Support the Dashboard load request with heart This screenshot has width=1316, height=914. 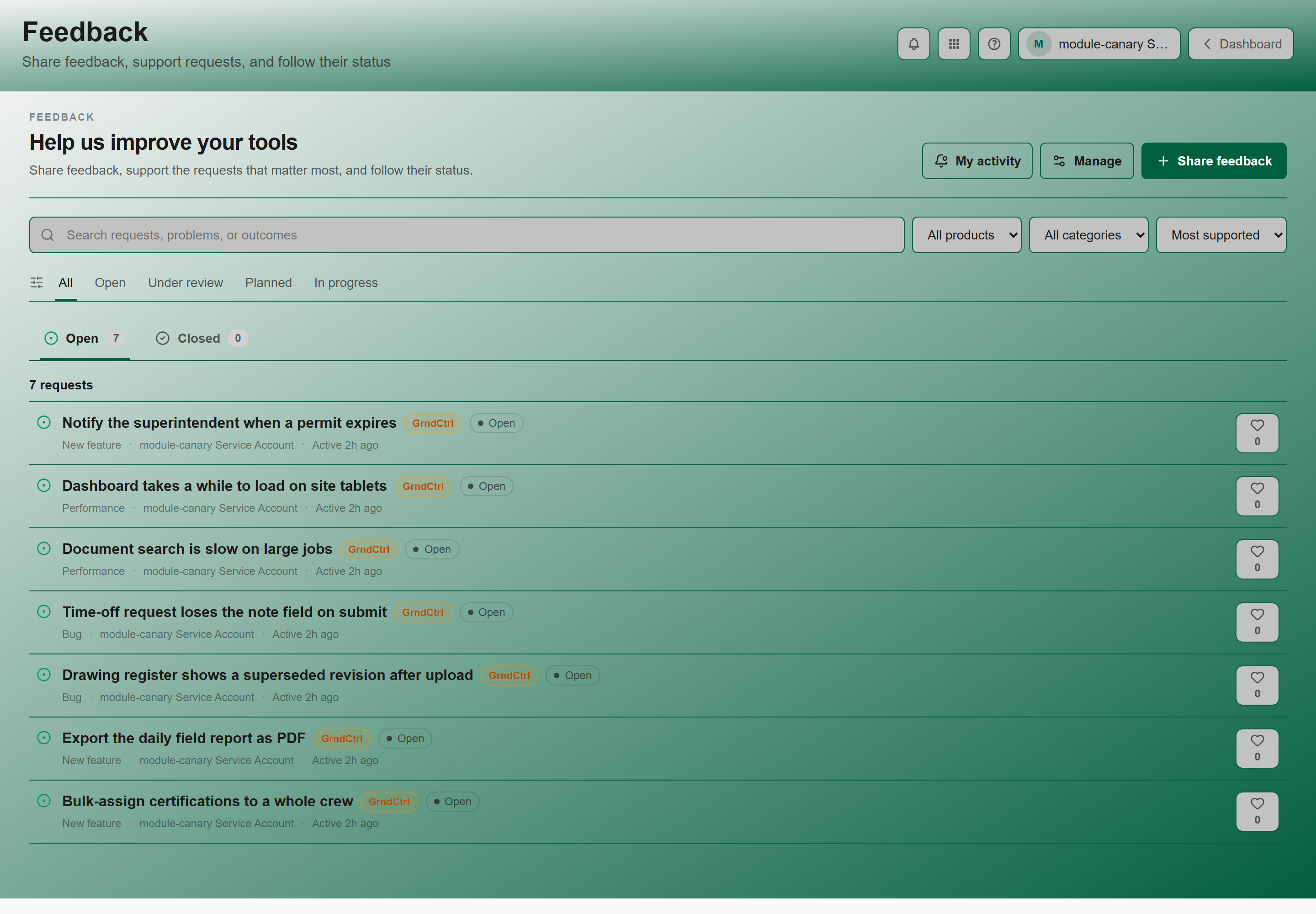click(x=1257, y=496)
